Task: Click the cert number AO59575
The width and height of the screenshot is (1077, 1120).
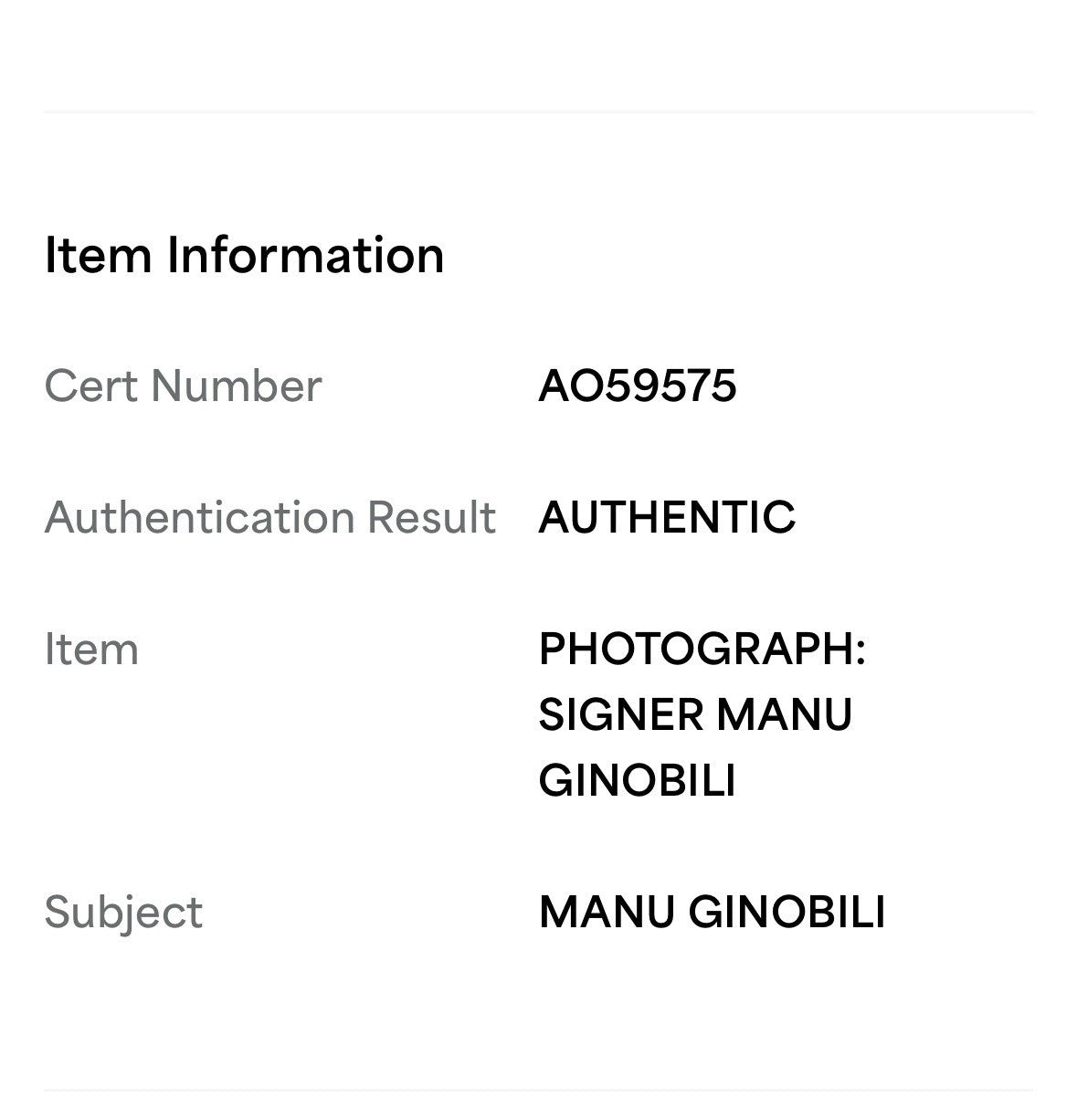Action: (638, 386)
